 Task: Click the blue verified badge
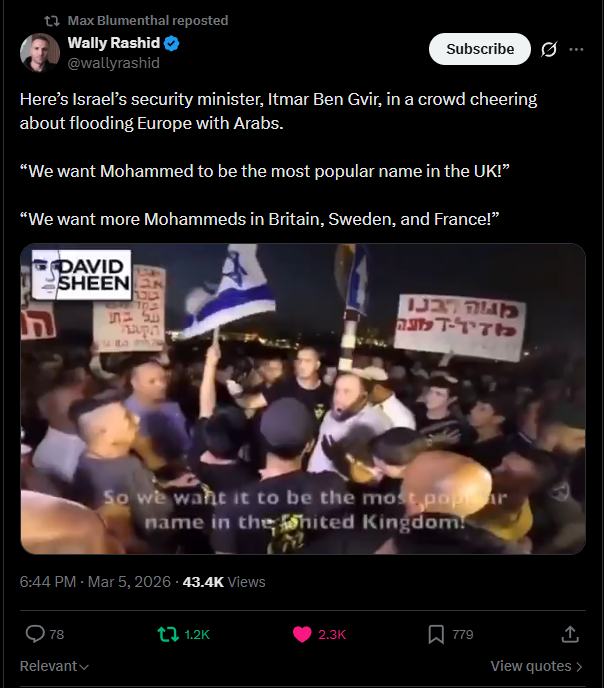pyautogui.click(x=172, y=43)
